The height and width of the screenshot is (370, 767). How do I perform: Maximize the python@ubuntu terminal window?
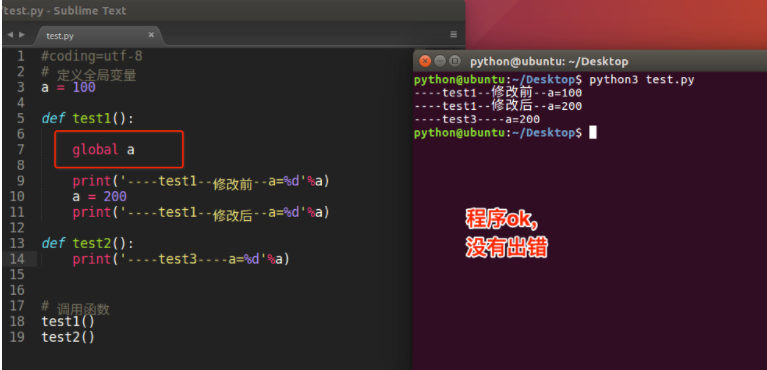(455, 61)
